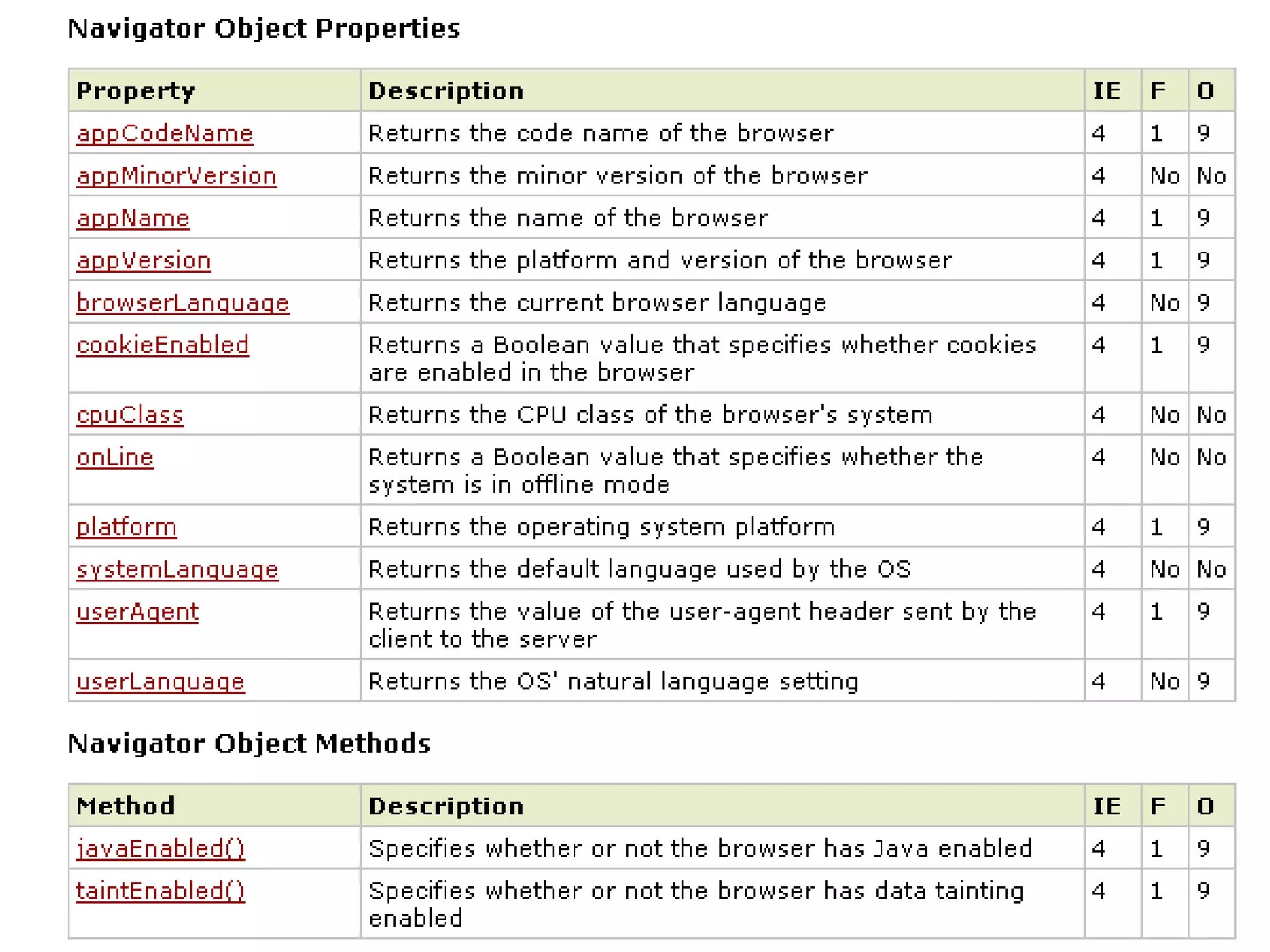This screenshot has width=1270, height=952.
Task: Click the Method column header
Action: (x=125, y=806)
